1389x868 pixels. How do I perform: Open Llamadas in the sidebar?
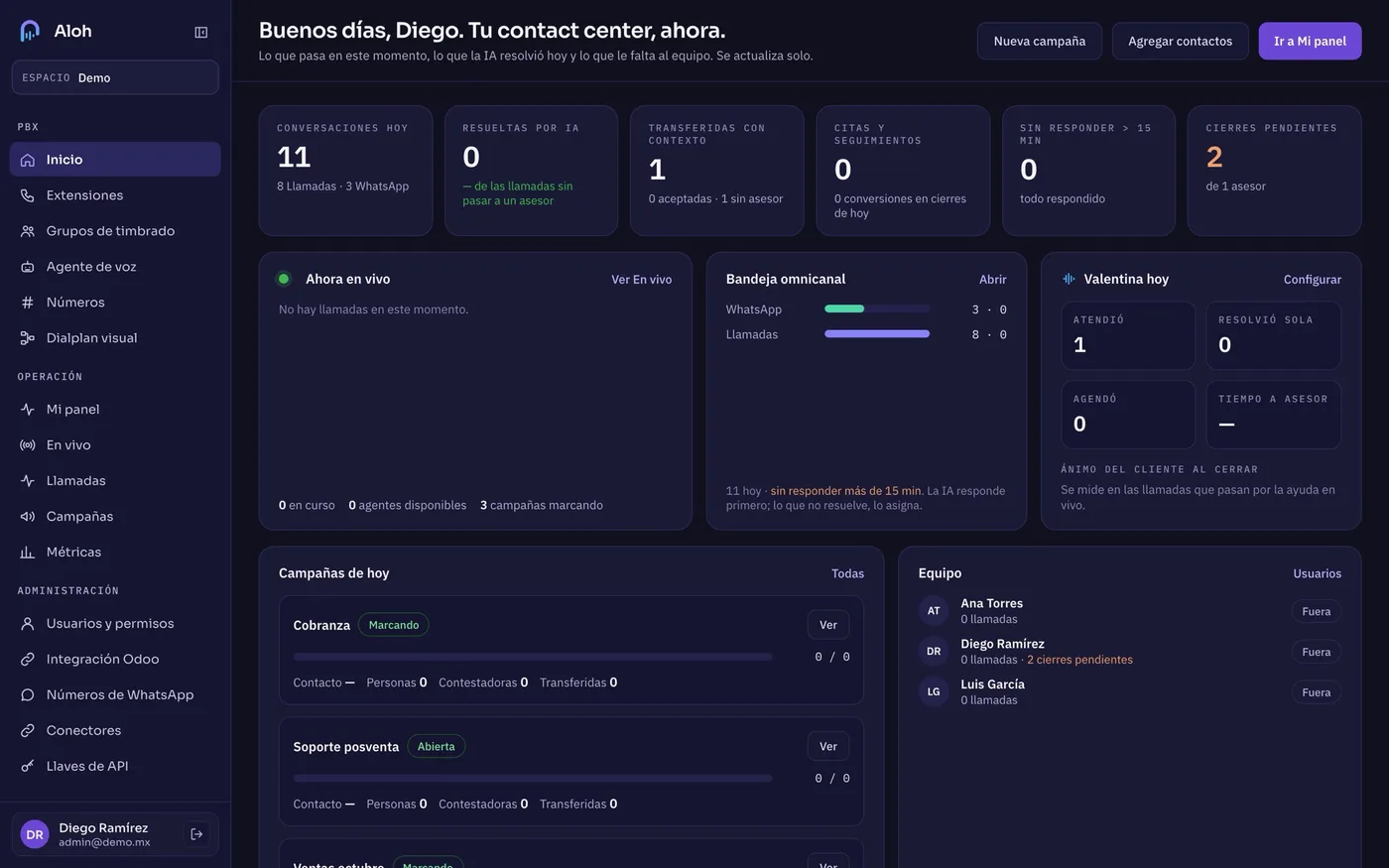115,481
